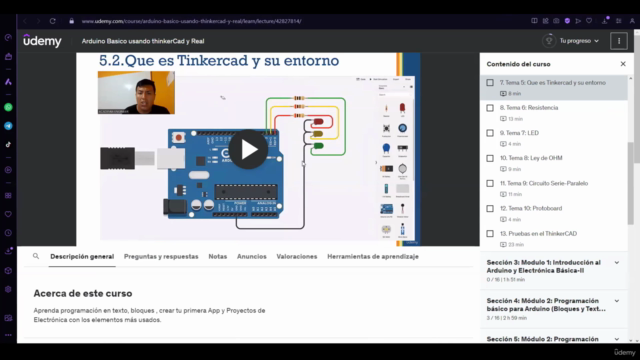Check the box for Tema 8: Ley de OHM
The height and width of the screenshot is (360, 640).
coord(490,158)
